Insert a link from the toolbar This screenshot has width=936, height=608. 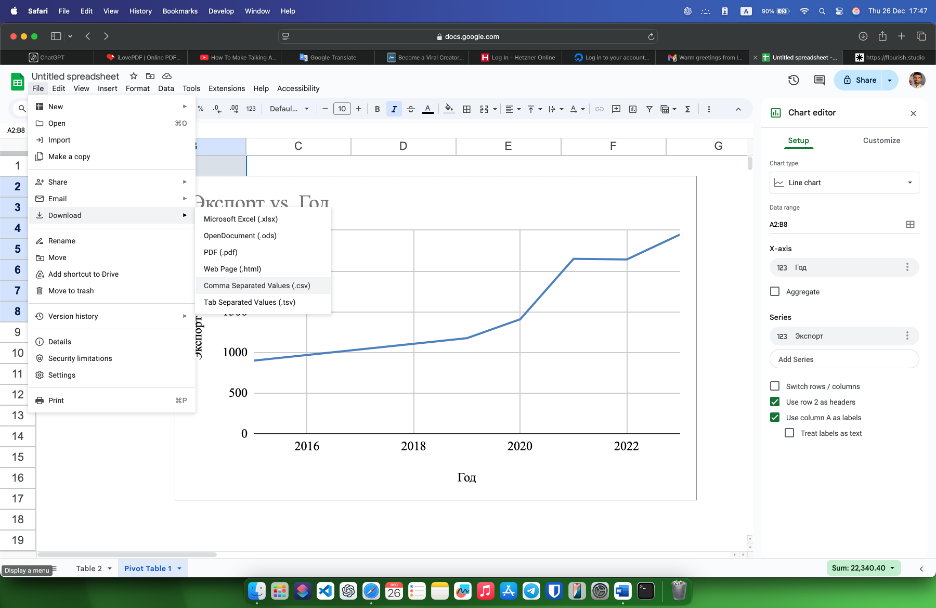pyautogui.click(x=599, y=109)
